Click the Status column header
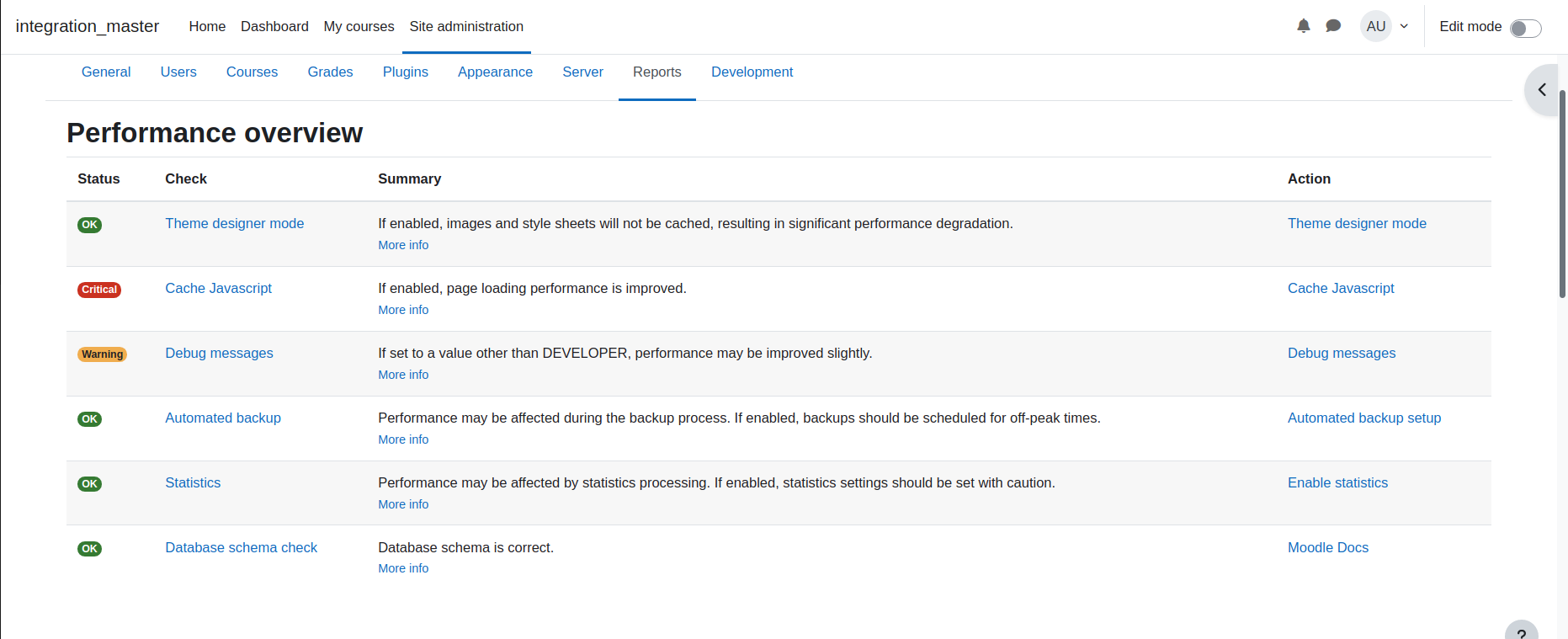This screenshot has width=1568, height=639. coord(98,179)
